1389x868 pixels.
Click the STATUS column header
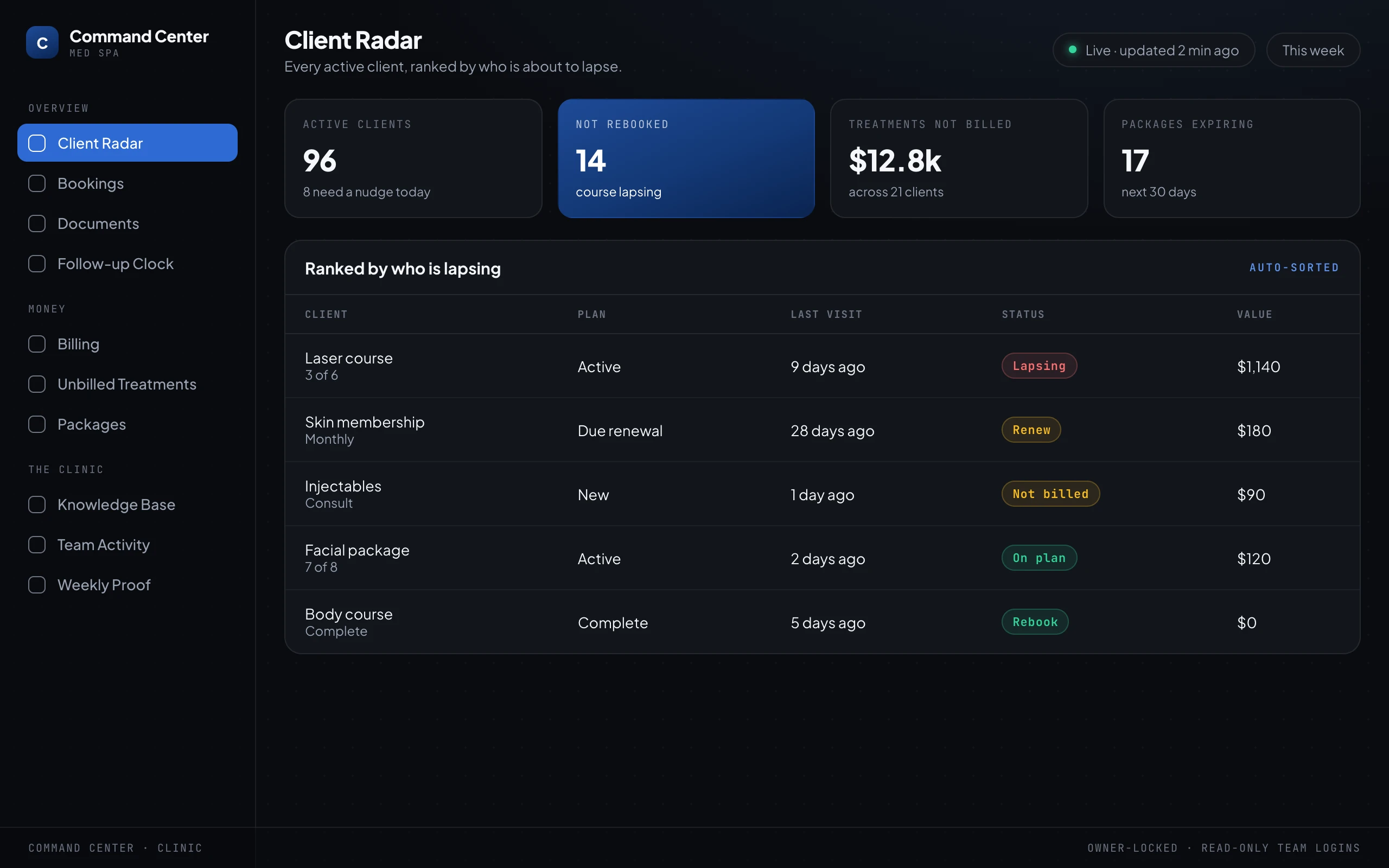(x=1023, y=315)
